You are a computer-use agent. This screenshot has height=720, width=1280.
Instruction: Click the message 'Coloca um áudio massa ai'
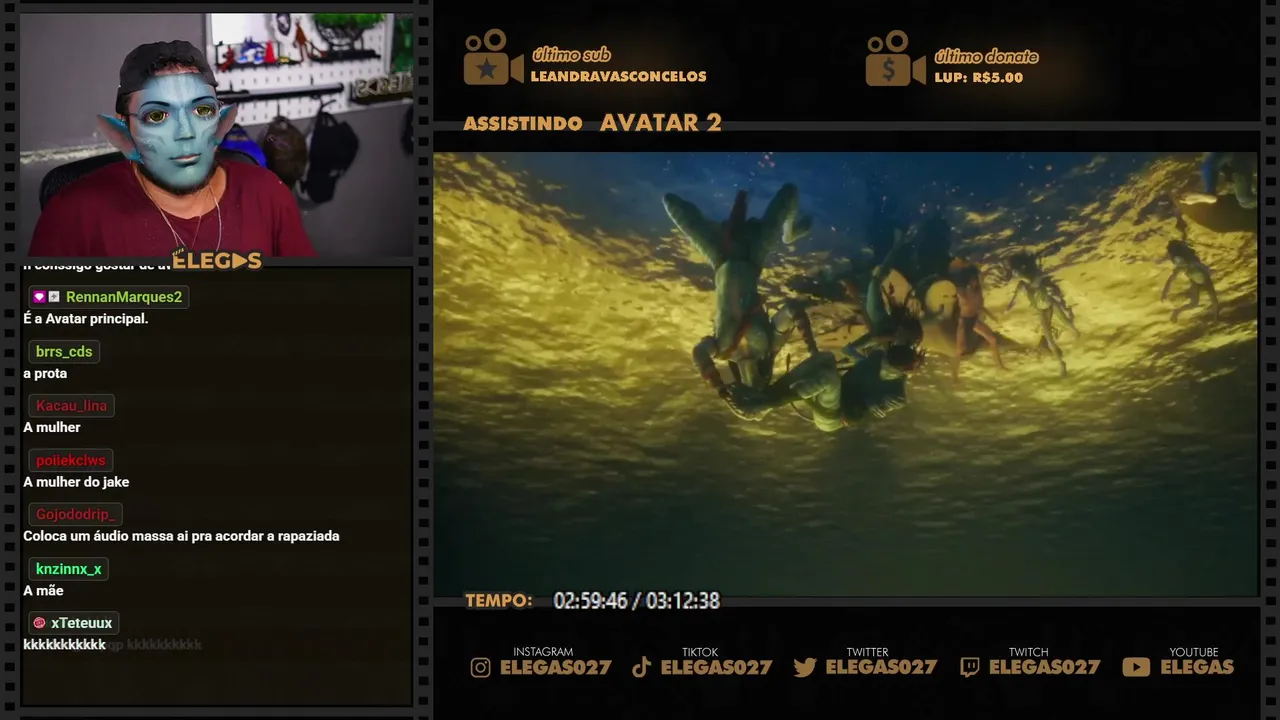[x=181, y=536]
